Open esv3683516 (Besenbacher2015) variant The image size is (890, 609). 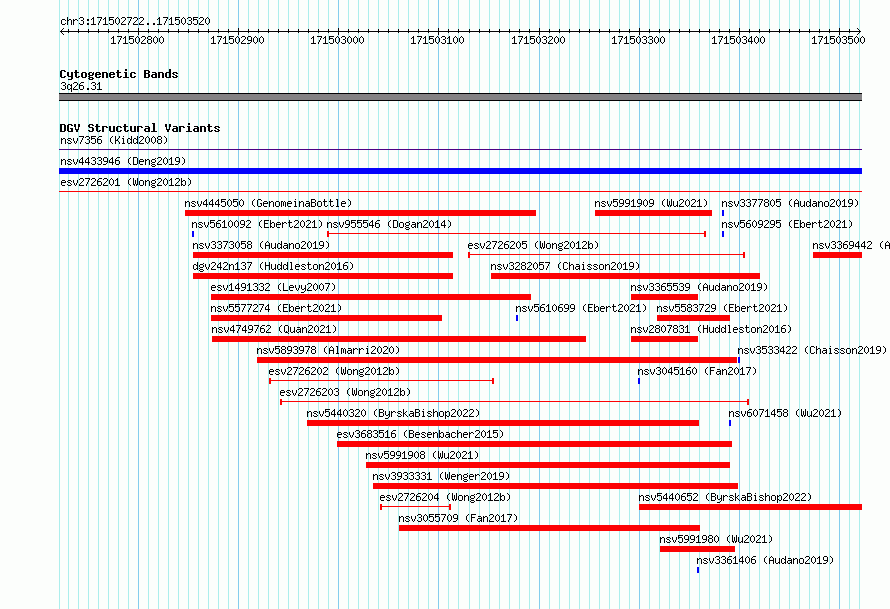(x=420, y=434)
